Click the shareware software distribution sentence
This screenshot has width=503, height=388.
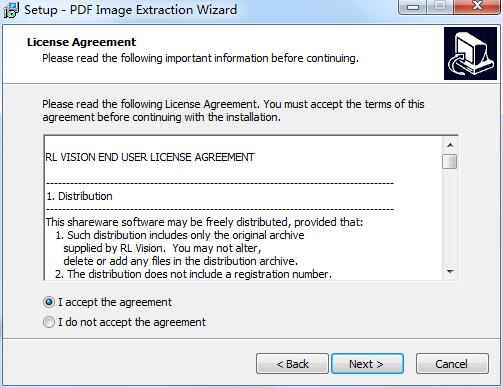pos(204,222)
